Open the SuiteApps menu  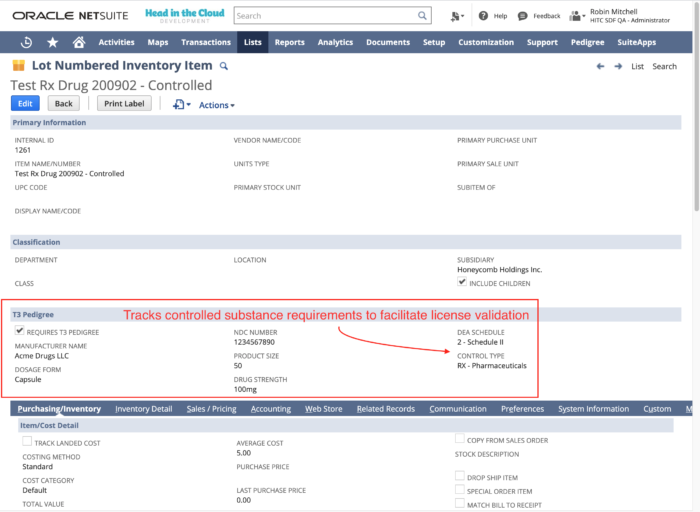point(637,42)
